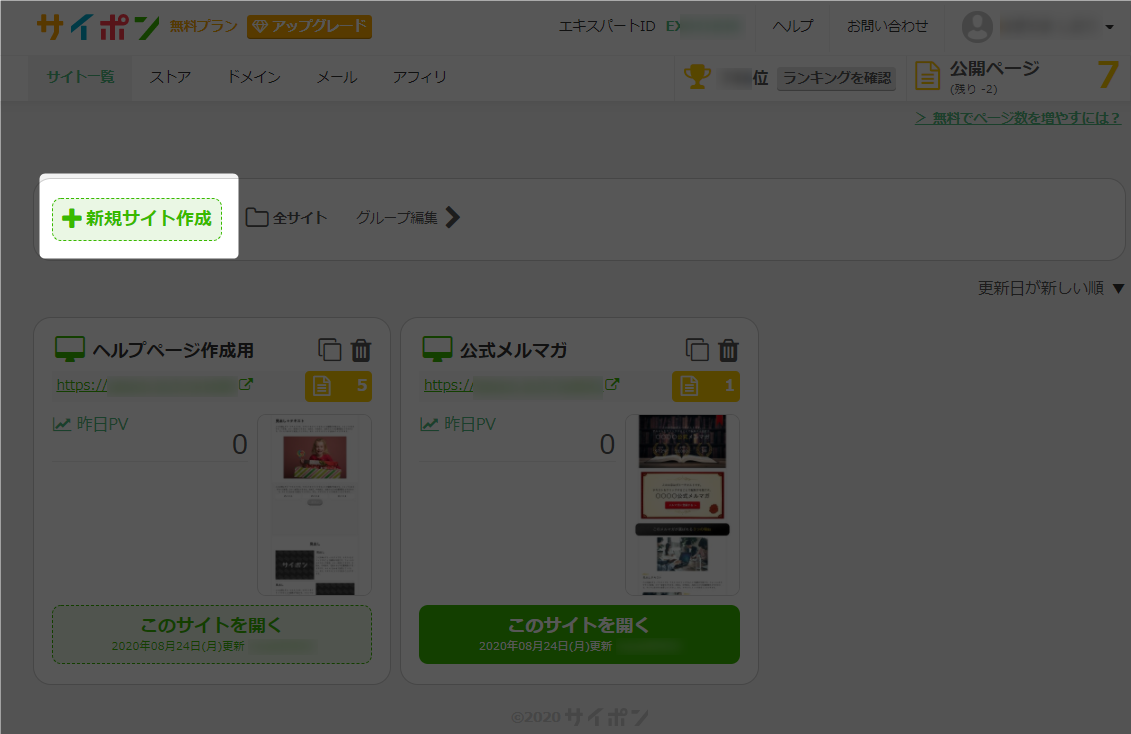Image resolution: width=1131 pixels, height=734 pixels.
Task: Click page count badge showing 5
Action: coord(338,386)
